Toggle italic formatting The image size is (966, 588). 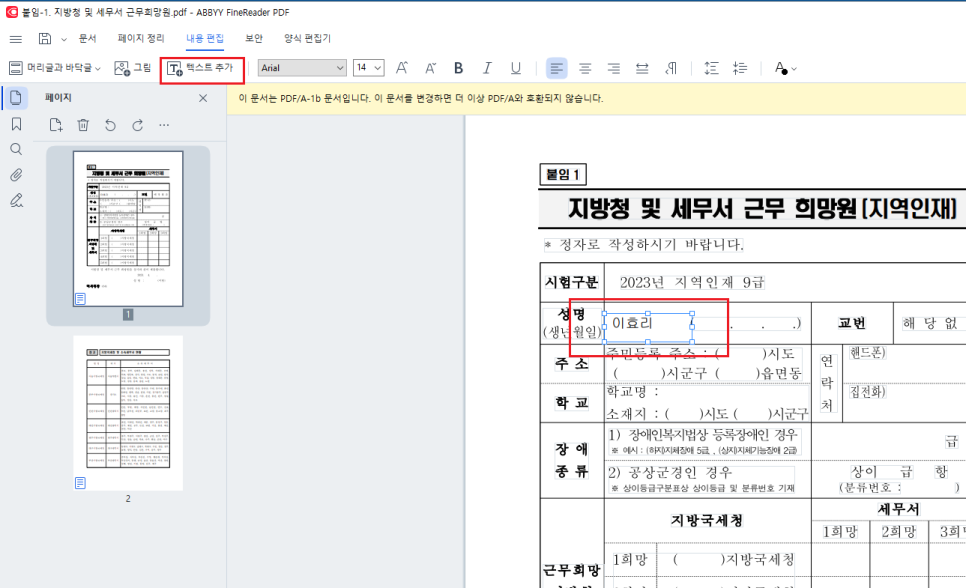tap(487, 68)
